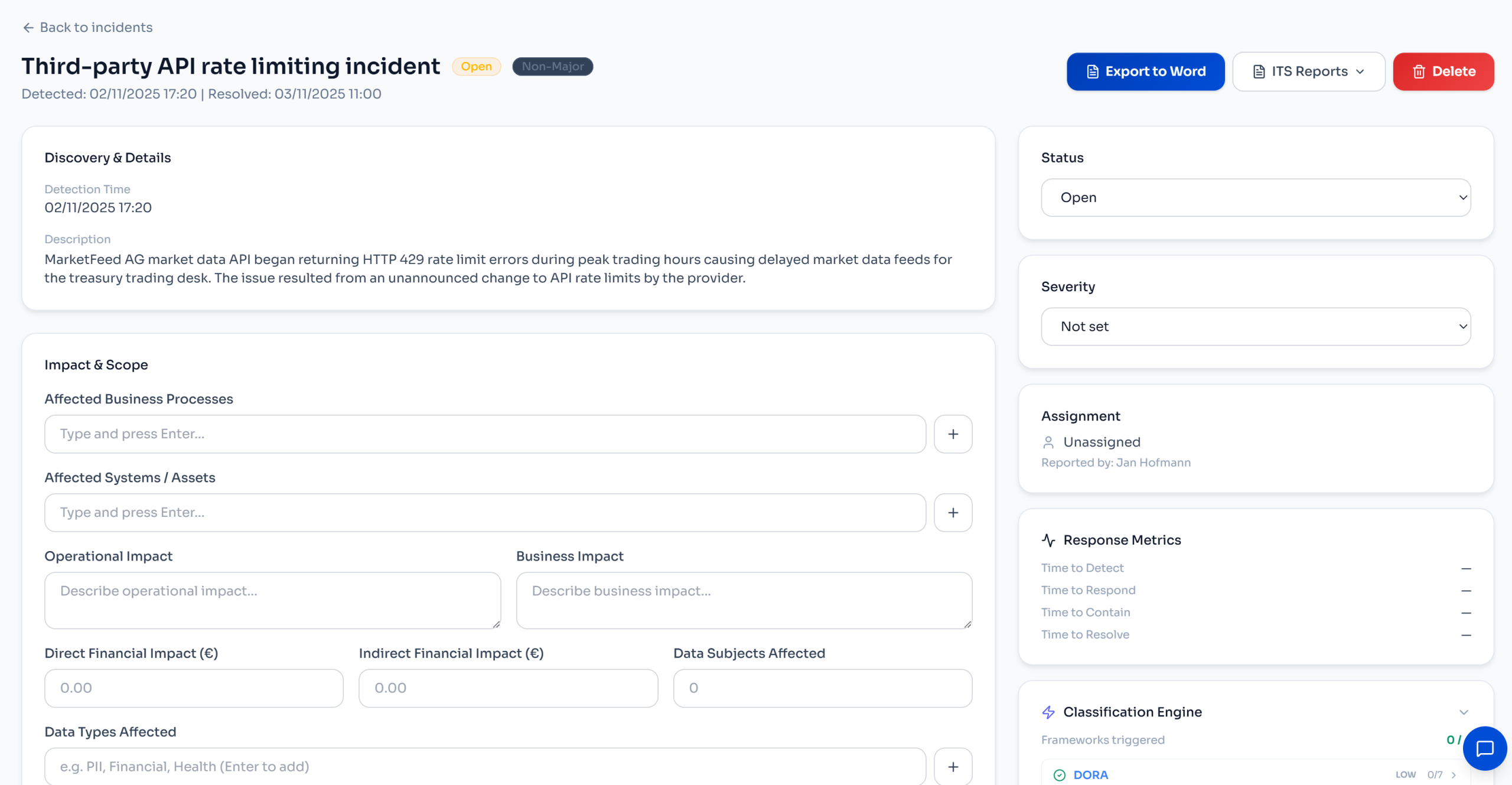Open the Status dropdown showing Open
The width and height of the screenshot is (1512, 785).
coord(1256,197)
